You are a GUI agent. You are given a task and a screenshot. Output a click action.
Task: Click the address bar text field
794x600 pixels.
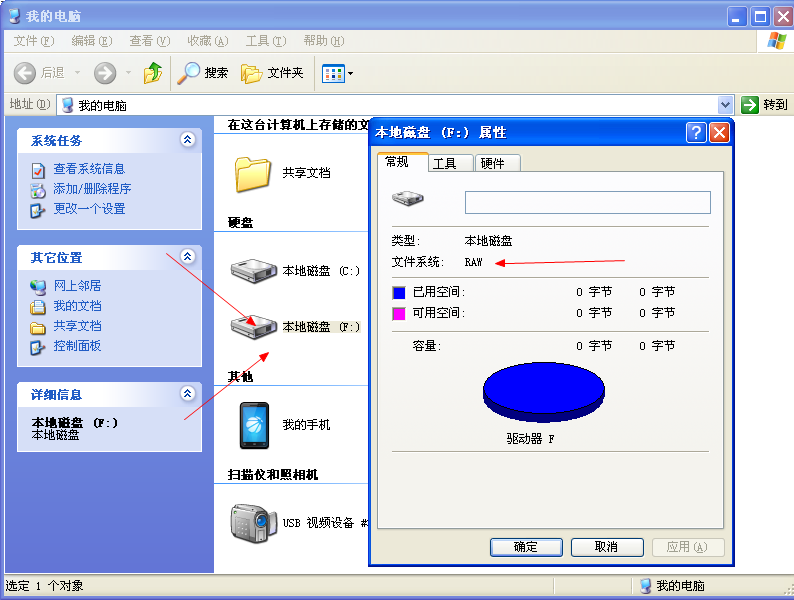point(395,105)
